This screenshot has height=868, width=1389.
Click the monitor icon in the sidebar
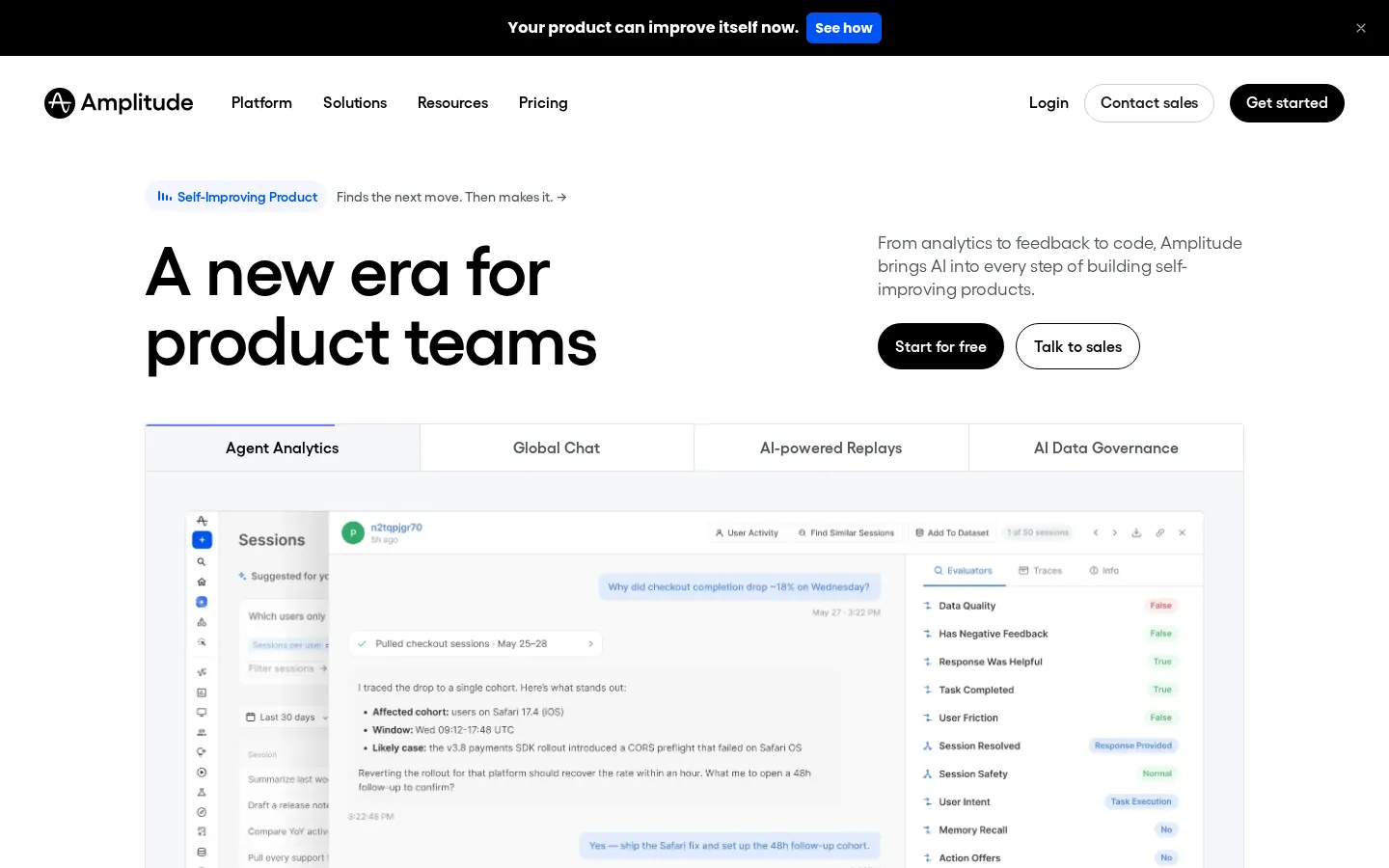click(x=202, y=713)
